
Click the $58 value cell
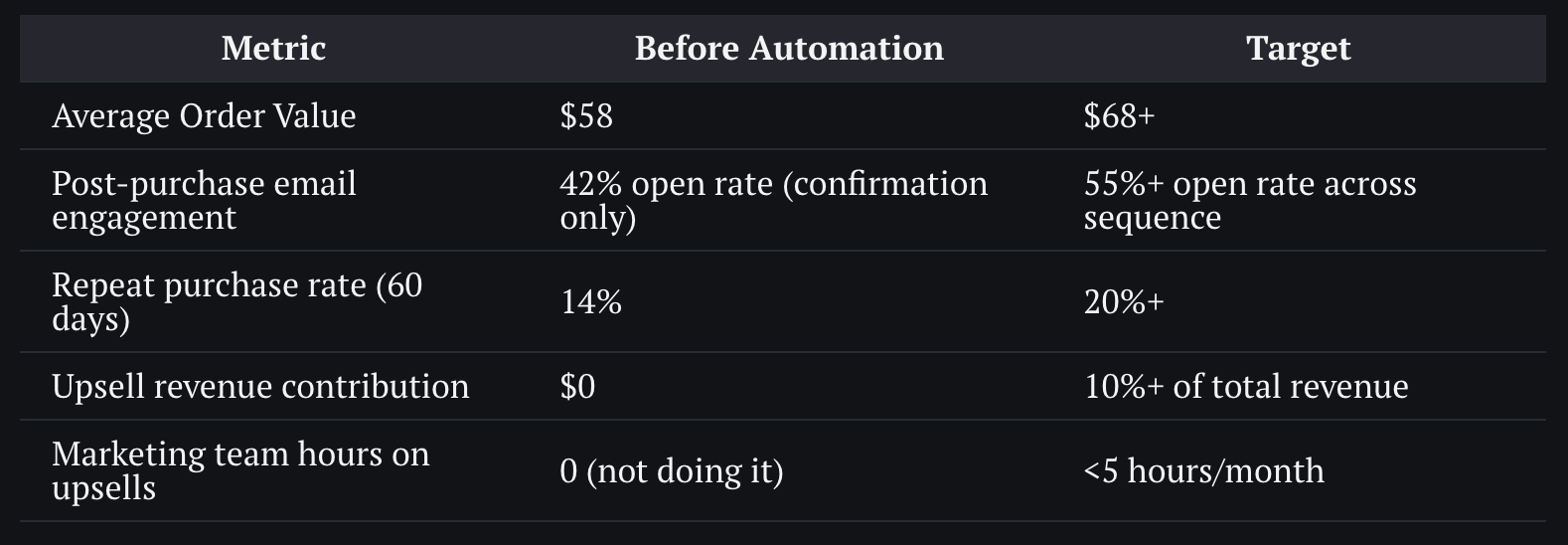tap(586, 115)
